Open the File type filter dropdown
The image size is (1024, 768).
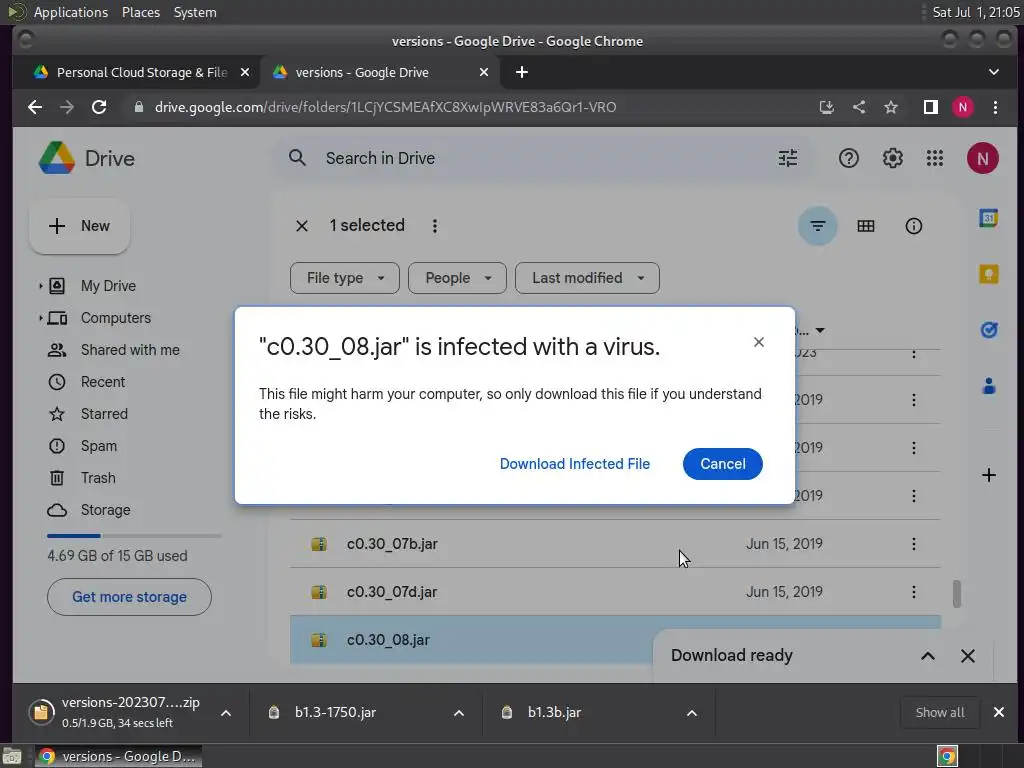click(x=345, y=278)
